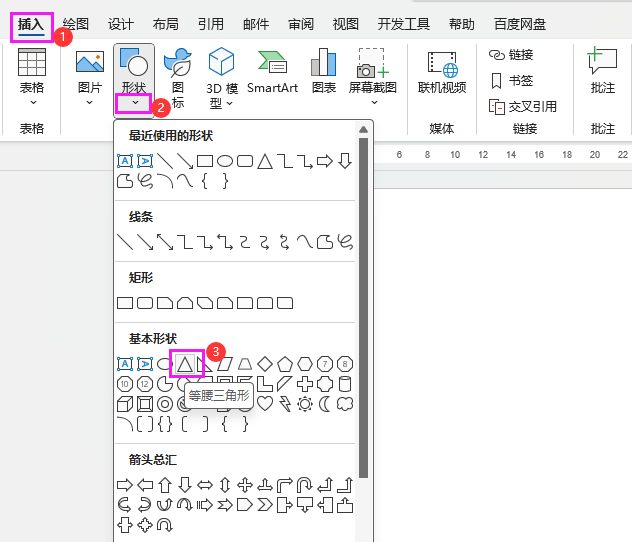Screen dimensions: 632x542
Task: Select U-turn arrow under 箭头总汇
Action: [304, 485]
